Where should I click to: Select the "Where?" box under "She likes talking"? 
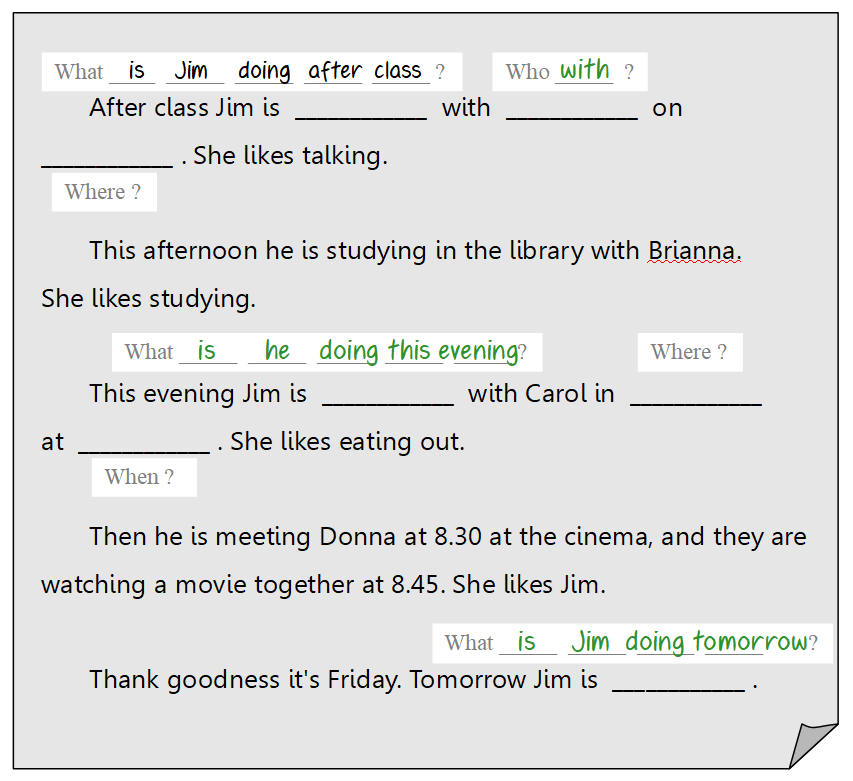coord(104,192)
